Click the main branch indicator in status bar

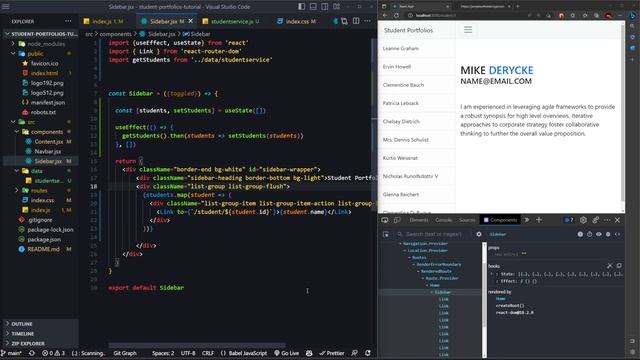click(12, 353)
